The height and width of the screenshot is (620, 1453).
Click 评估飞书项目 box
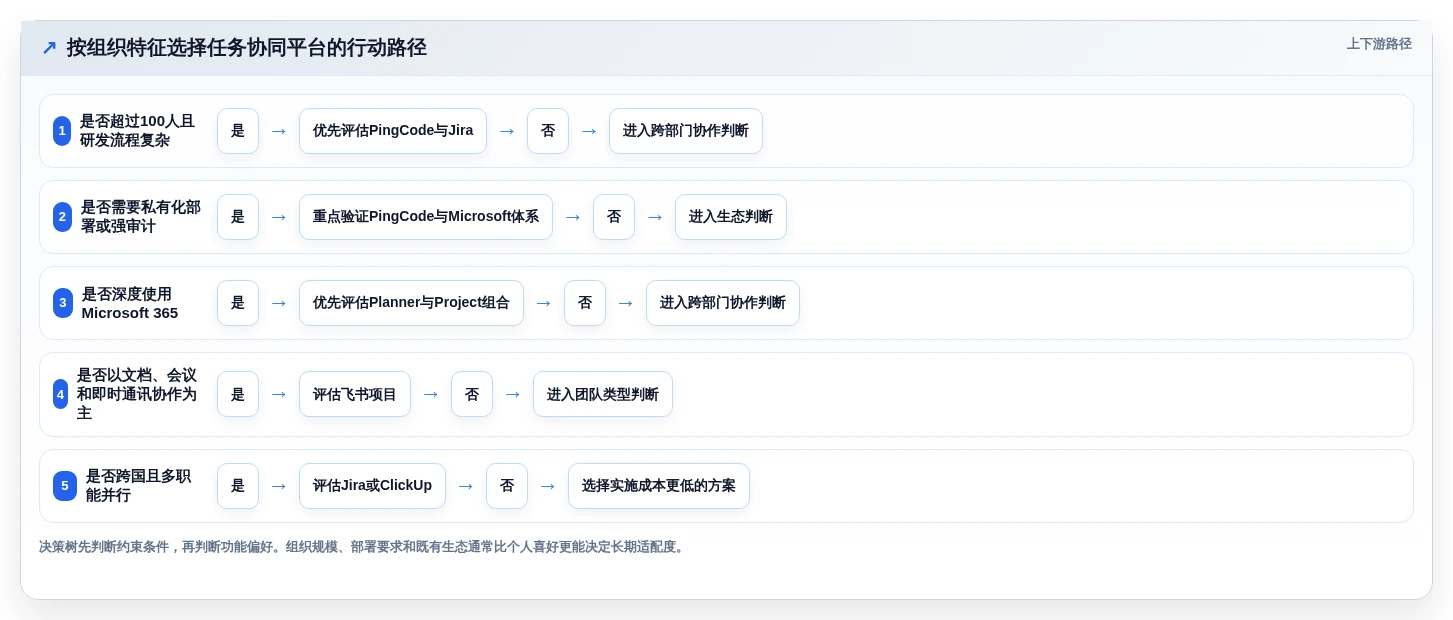click(355, 394)
